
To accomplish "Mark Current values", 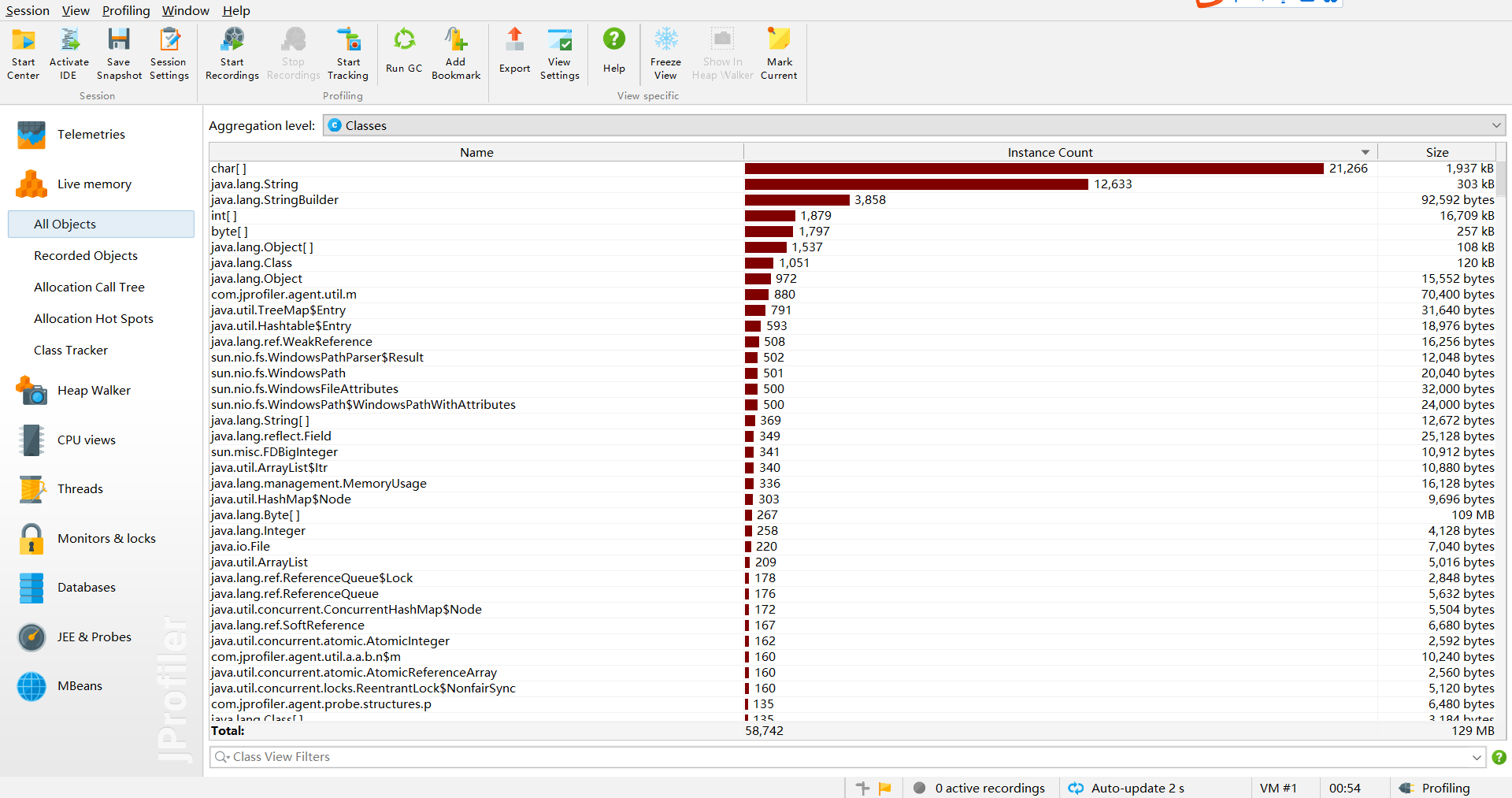I will tap(780, 53).
